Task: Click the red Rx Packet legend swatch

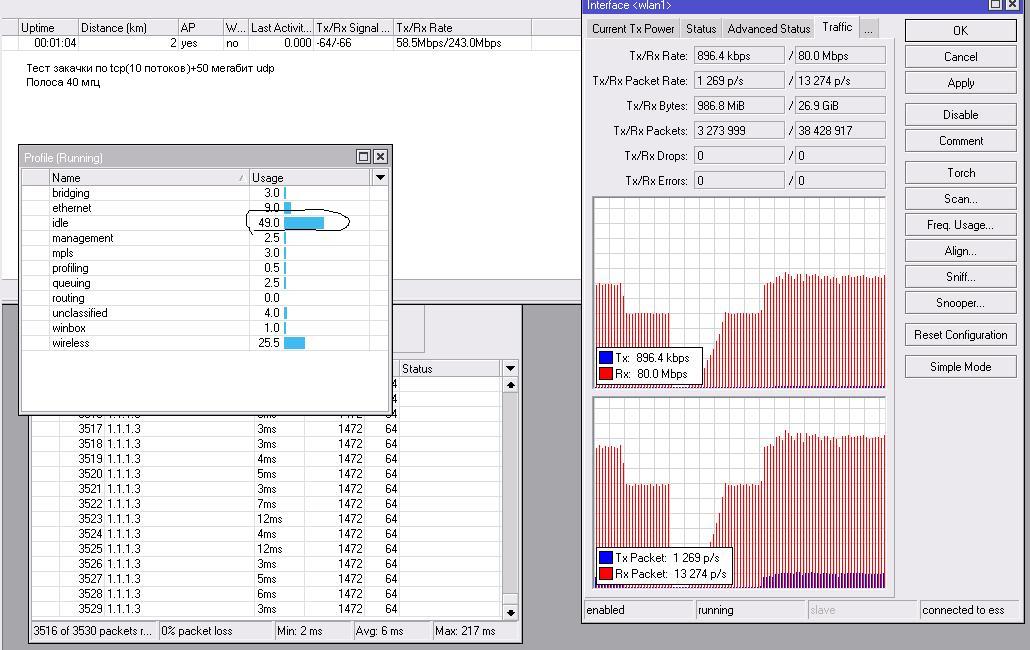Action: coord(605,574)
